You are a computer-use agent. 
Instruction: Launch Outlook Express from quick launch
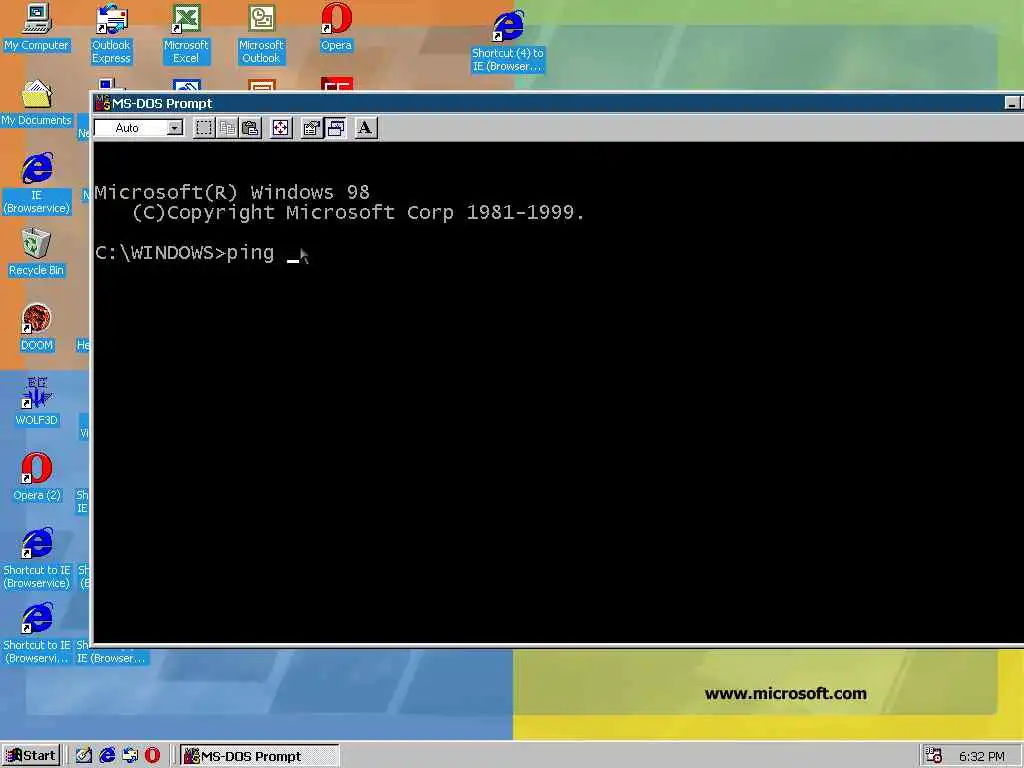[130, 756]
